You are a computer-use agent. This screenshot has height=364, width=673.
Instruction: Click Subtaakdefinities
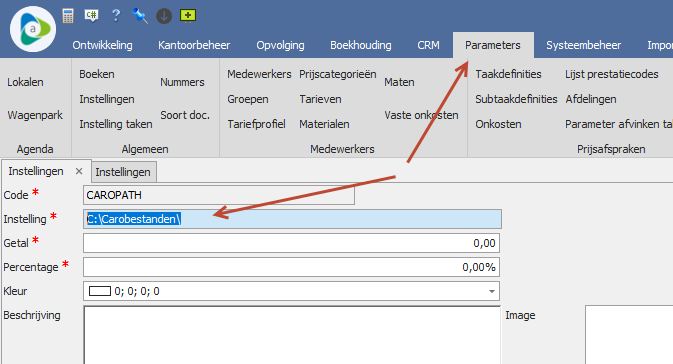516,99
